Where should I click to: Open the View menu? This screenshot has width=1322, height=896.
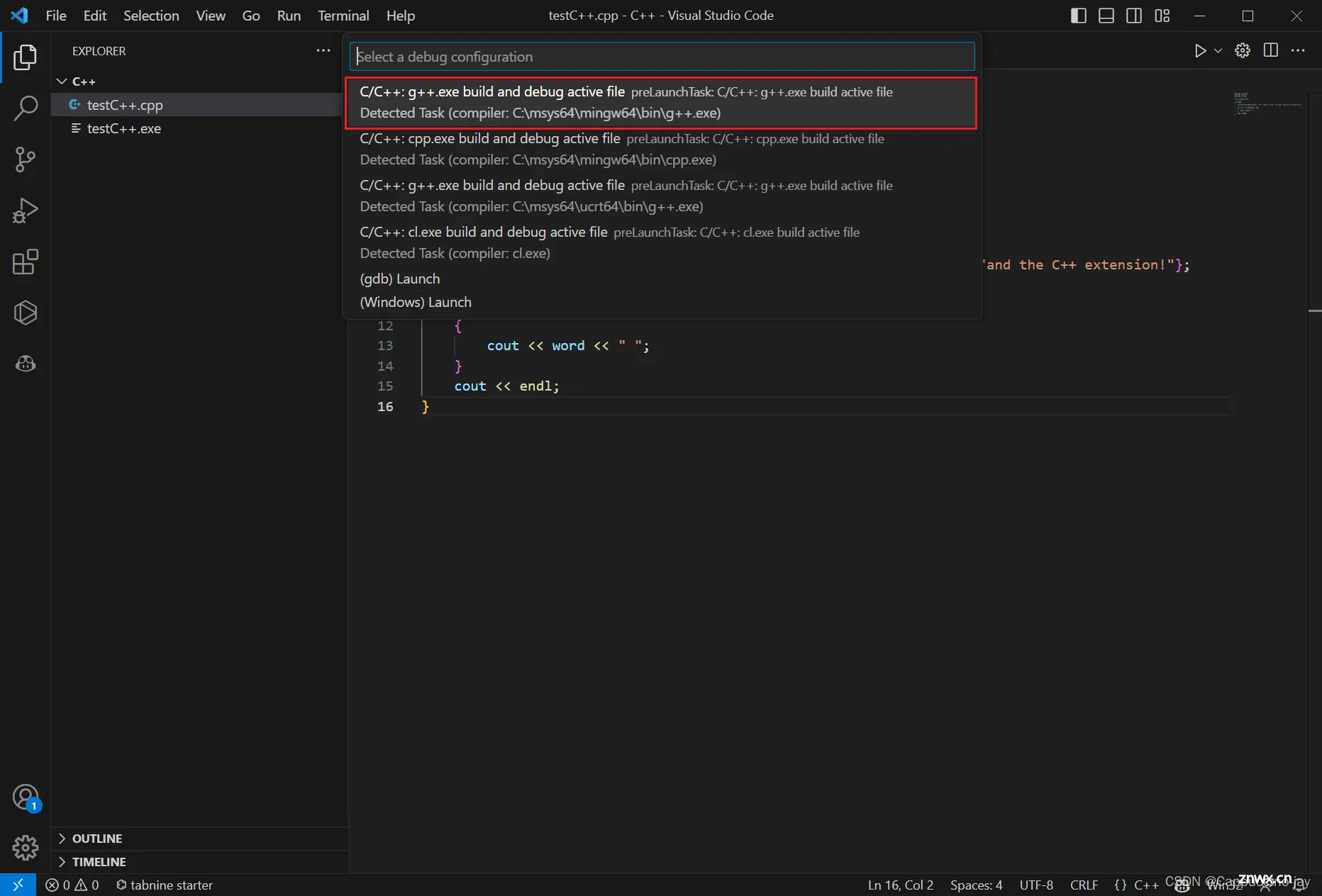click(211, 16)
